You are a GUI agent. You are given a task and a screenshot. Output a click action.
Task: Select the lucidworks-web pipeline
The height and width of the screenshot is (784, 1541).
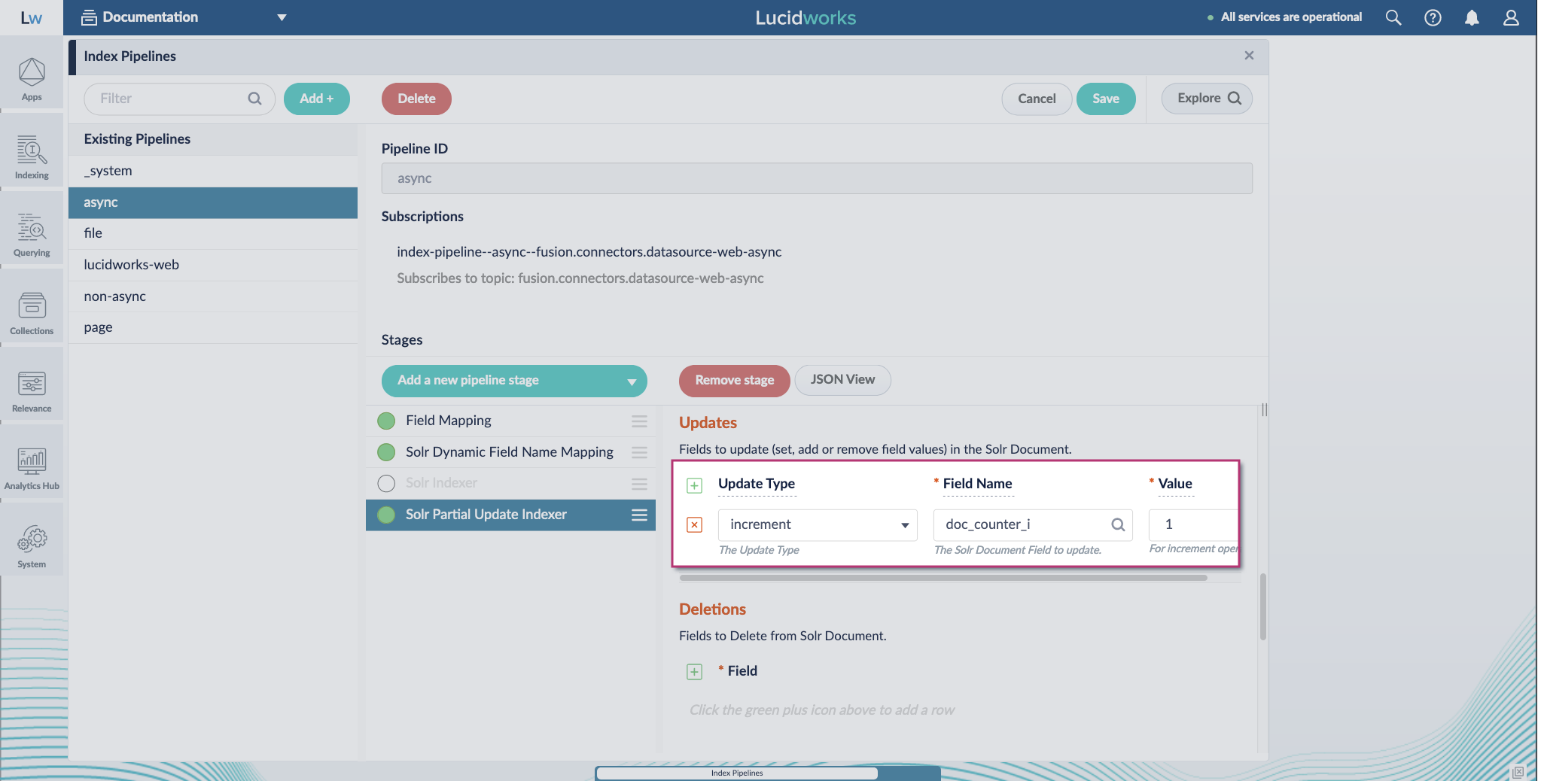pos(213,265)
